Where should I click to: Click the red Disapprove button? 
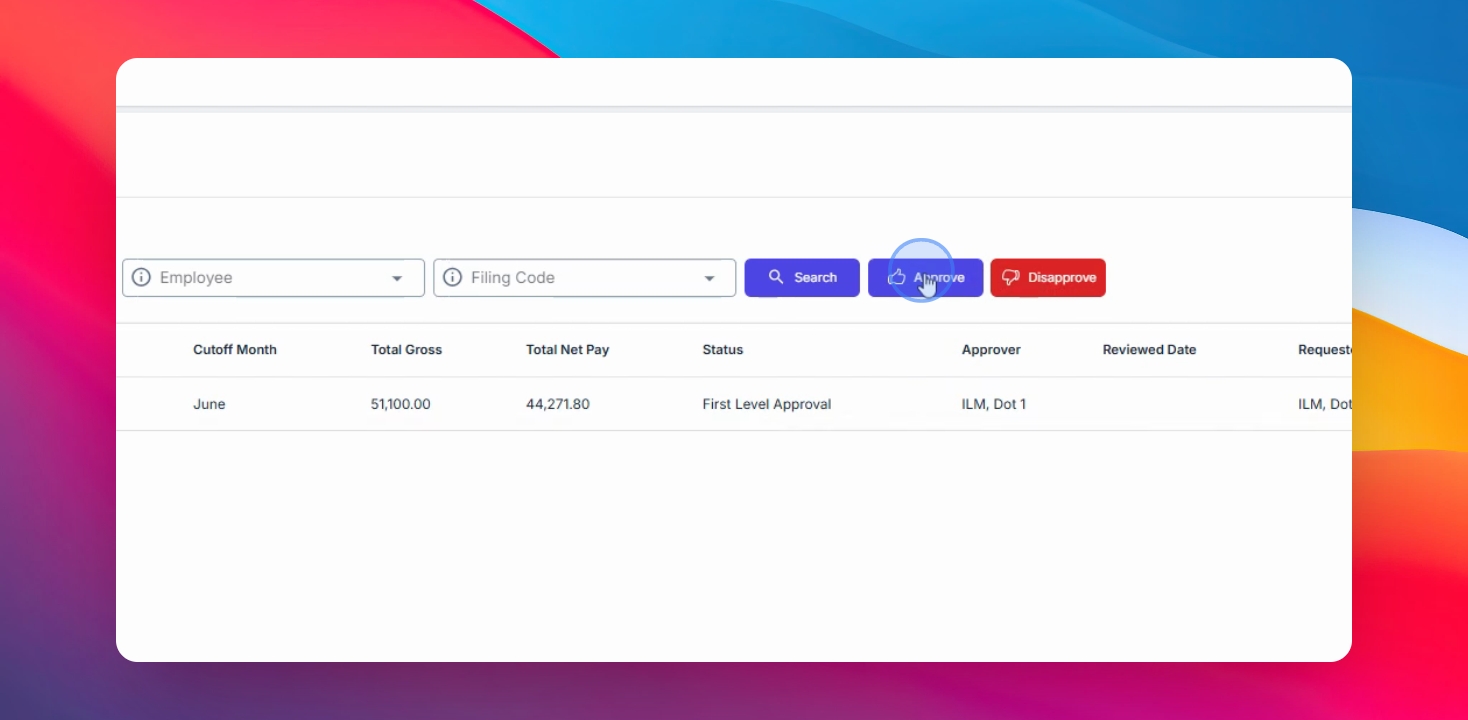pos(1048,278)
